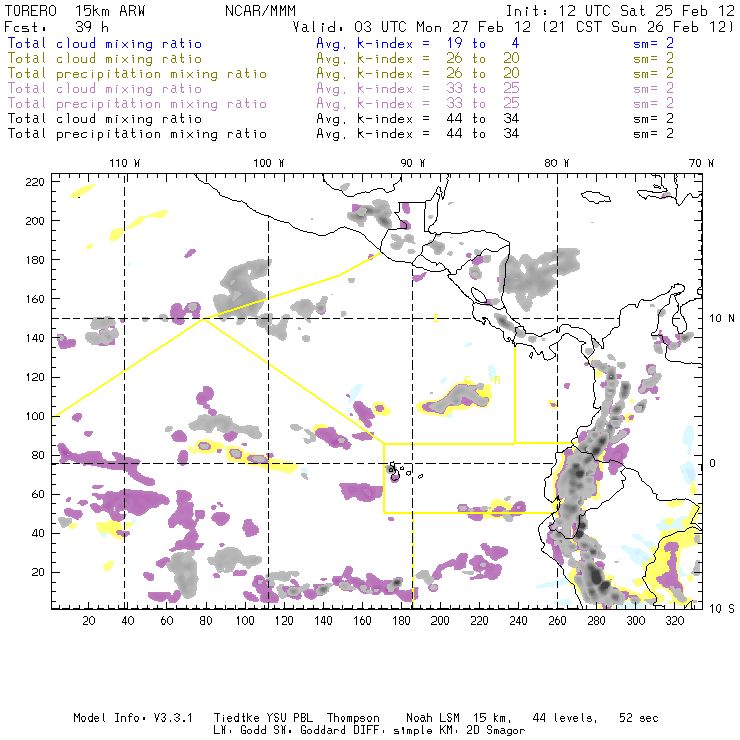Viewport: 740px width, 740px height.
Task: Click the "10 N" latitude label
Action: tap(722, 319)
